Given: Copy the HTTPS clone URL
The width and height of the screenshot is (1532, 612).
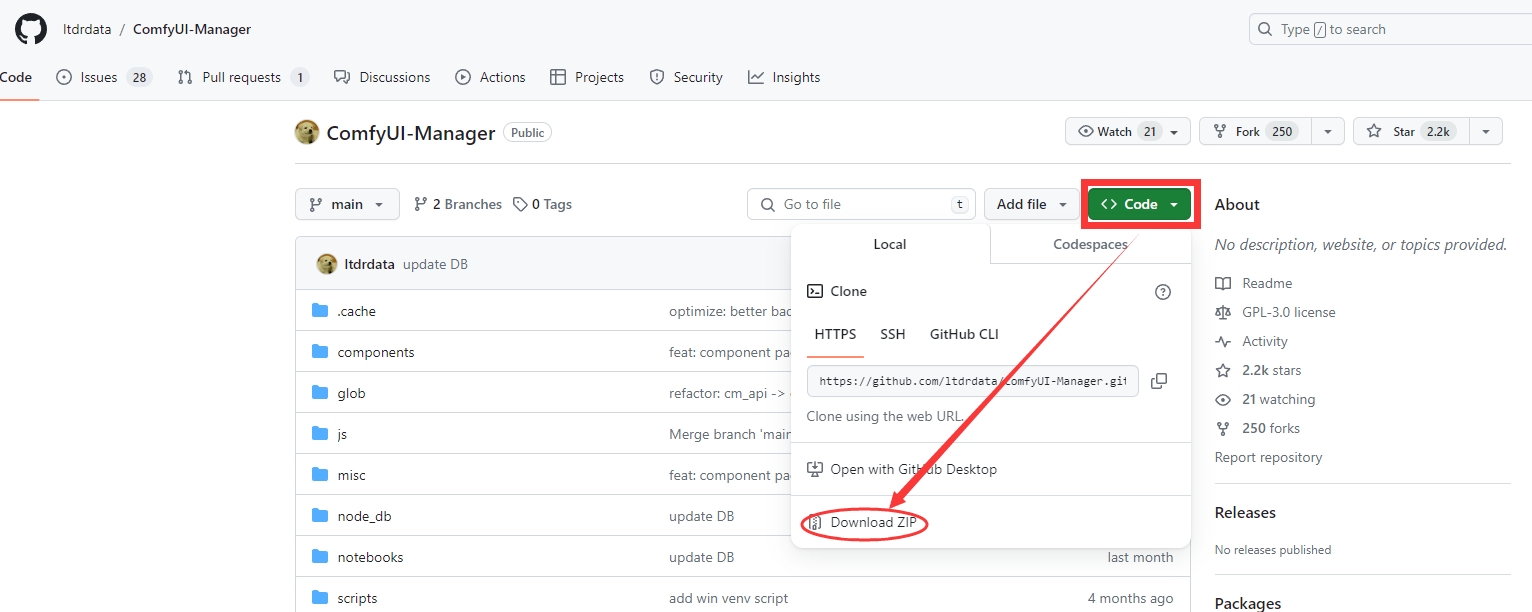Looking at the screenshot, I should tap(1159, 381).
